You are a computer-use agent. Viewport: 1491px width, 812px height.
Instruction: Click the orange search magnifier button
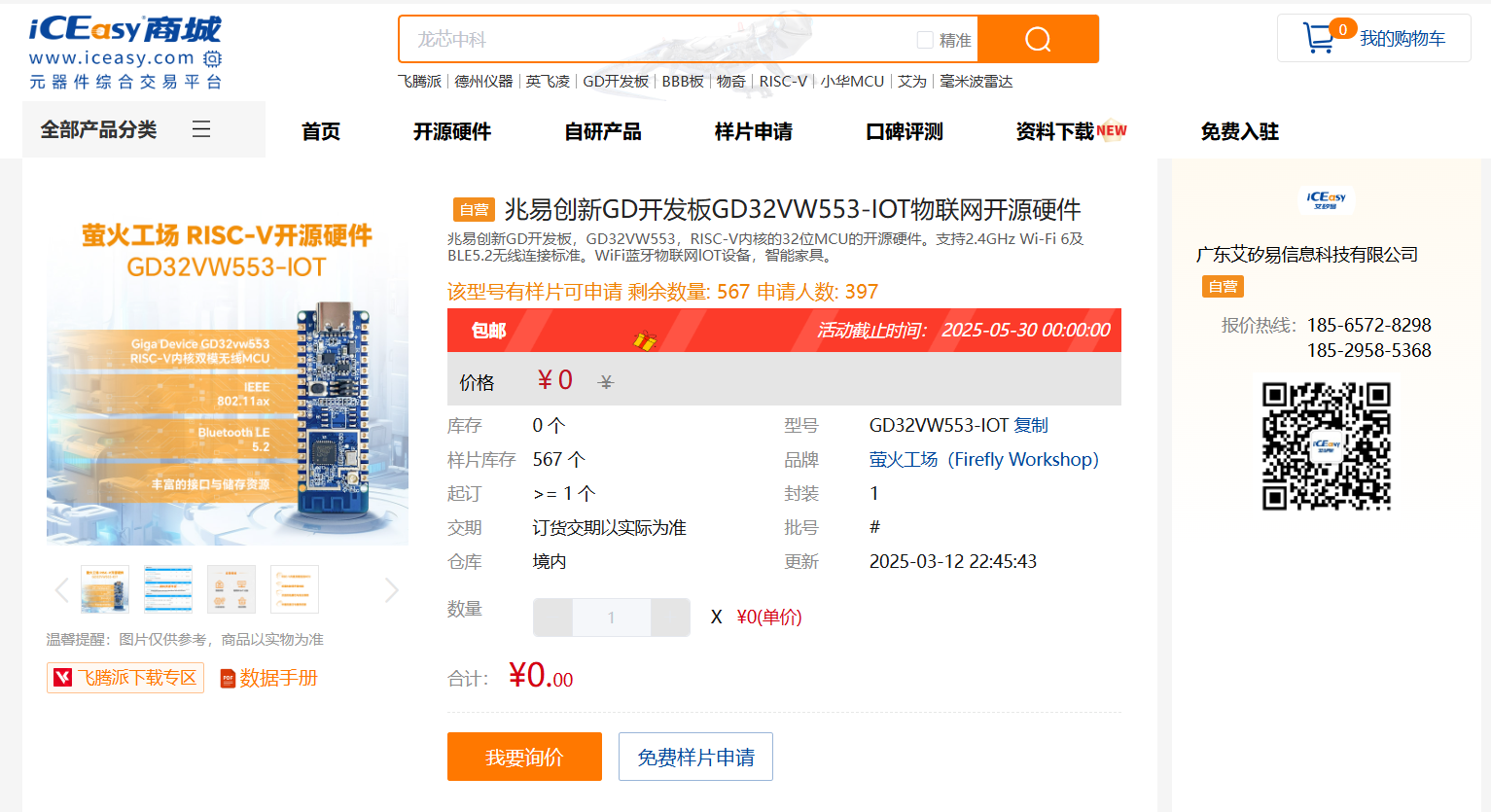tap(1038, 39)
